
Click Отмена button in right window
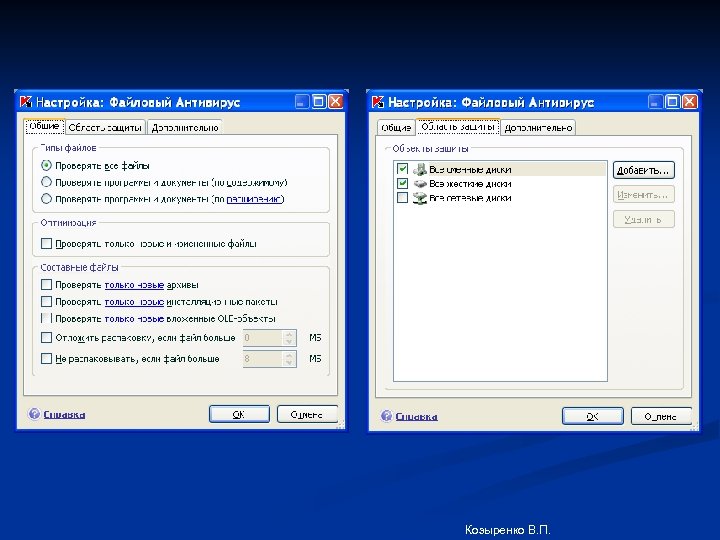[x=661, y=416]
